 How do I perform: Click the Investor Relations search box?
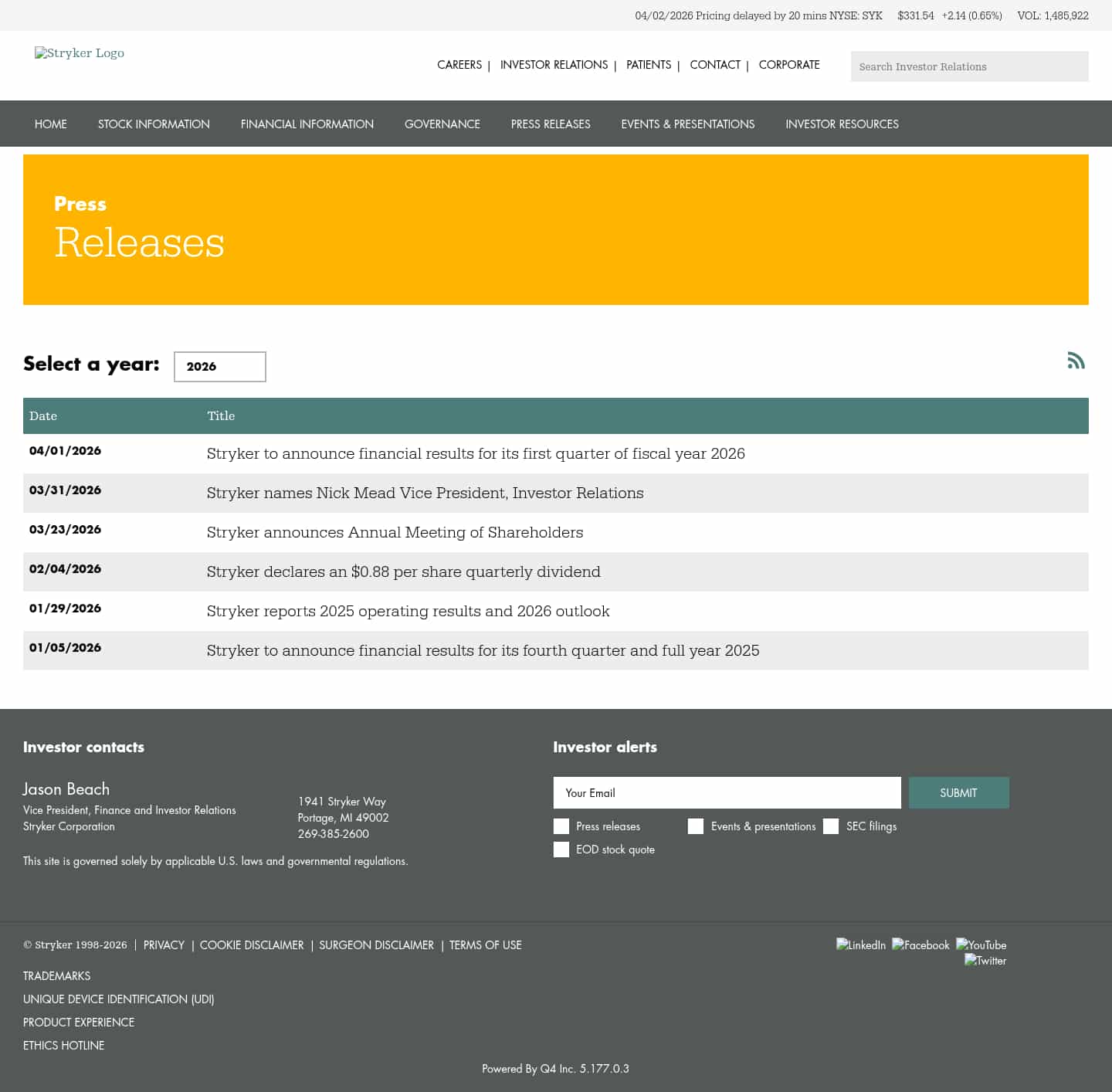(x=969, y=66)
